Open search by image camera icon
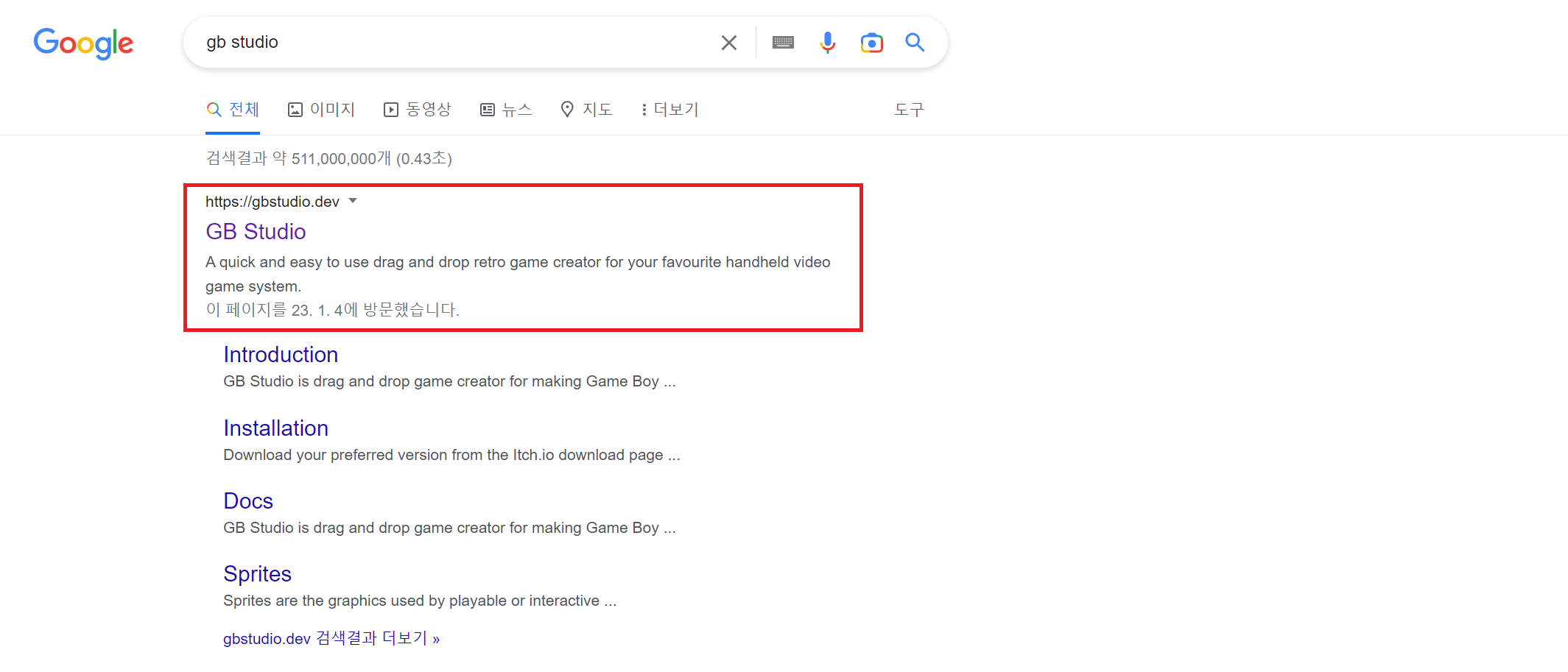Screen dimensions: 1568x672 (871, 43)
